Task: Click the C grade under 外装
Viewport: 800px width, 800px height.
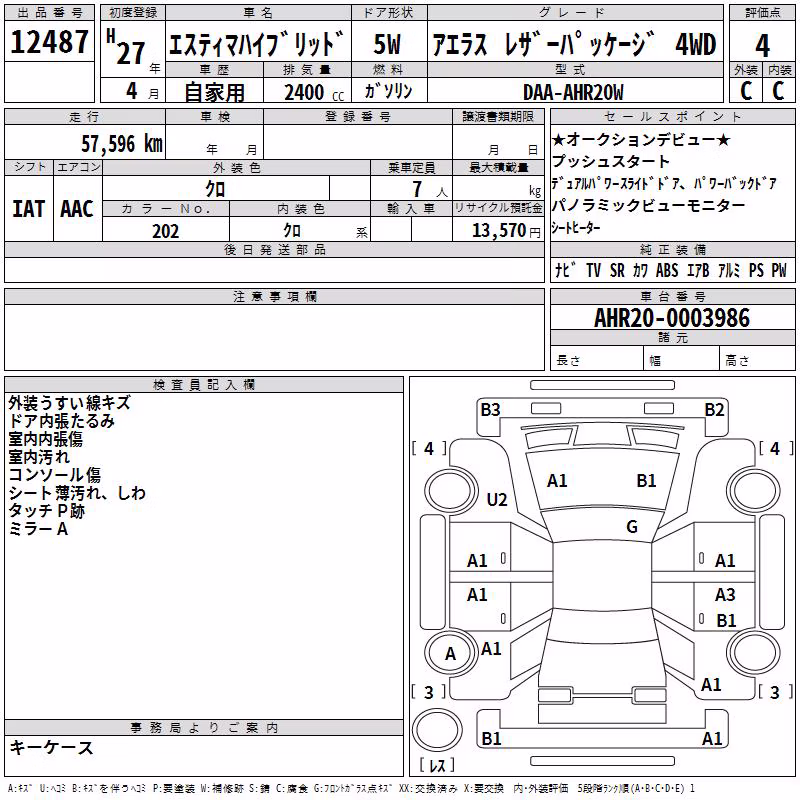Action: coord(746,91)
